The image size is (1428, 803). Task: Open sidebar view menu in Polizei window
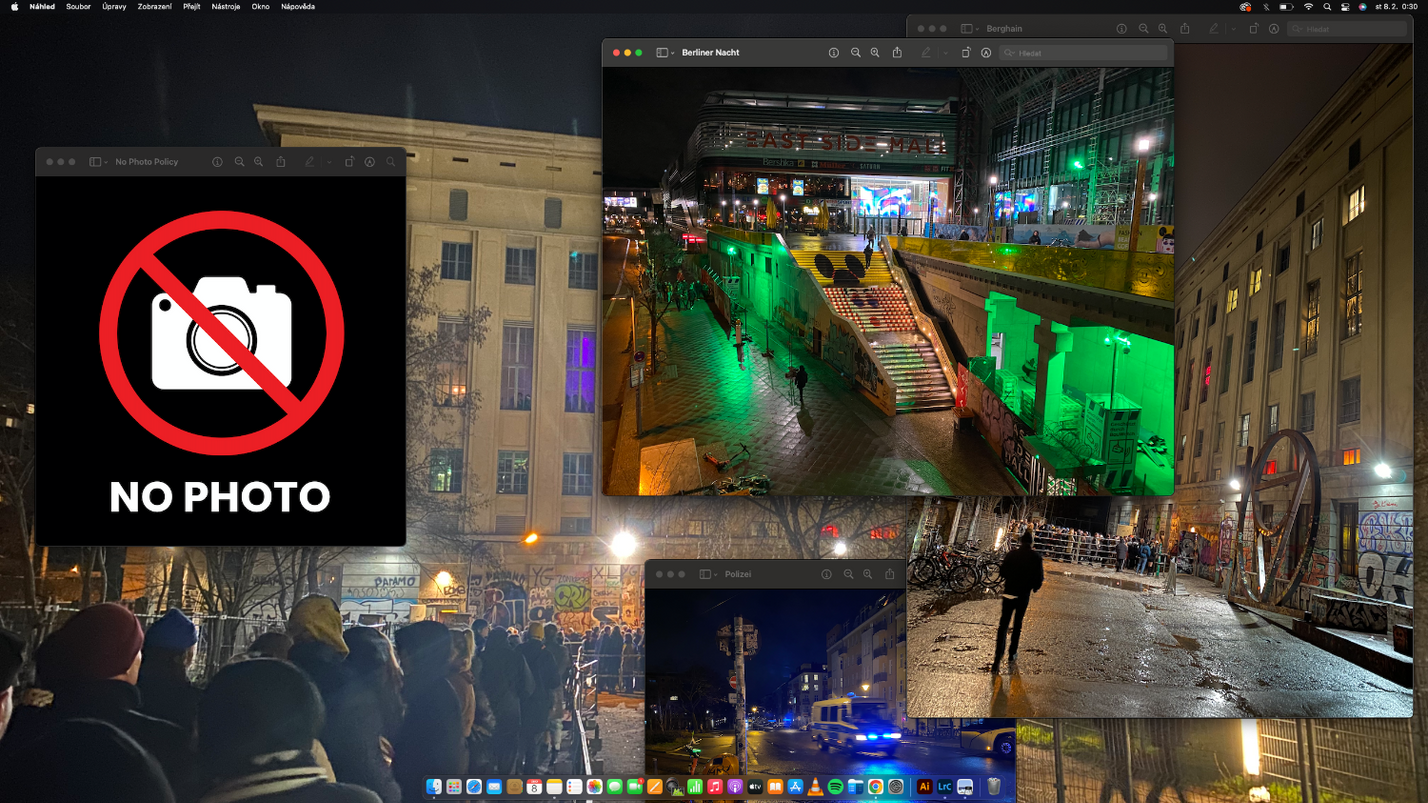708,575
